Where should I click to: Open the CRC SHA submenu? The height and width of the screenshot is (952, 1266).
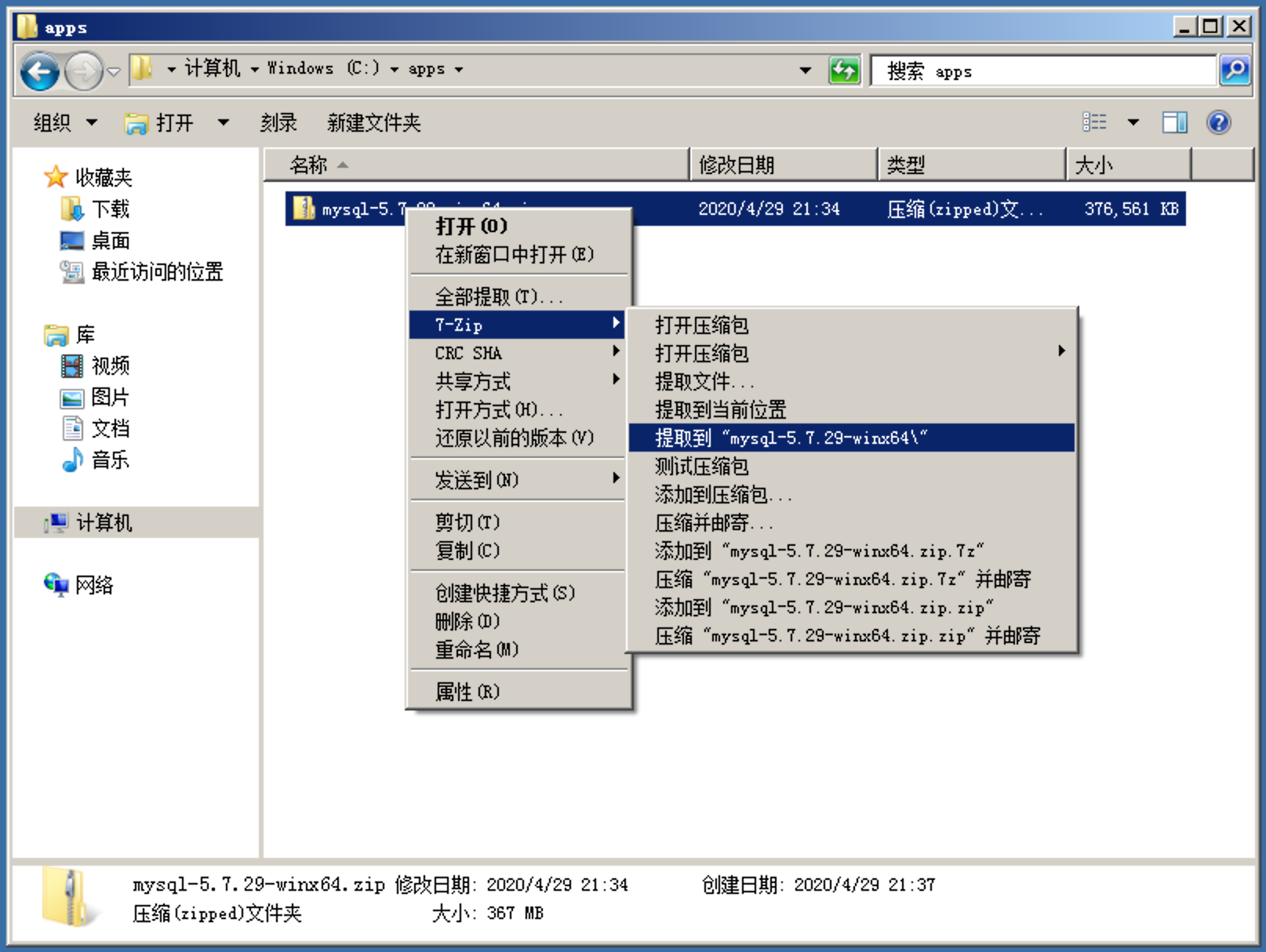(x=518, y=353)
